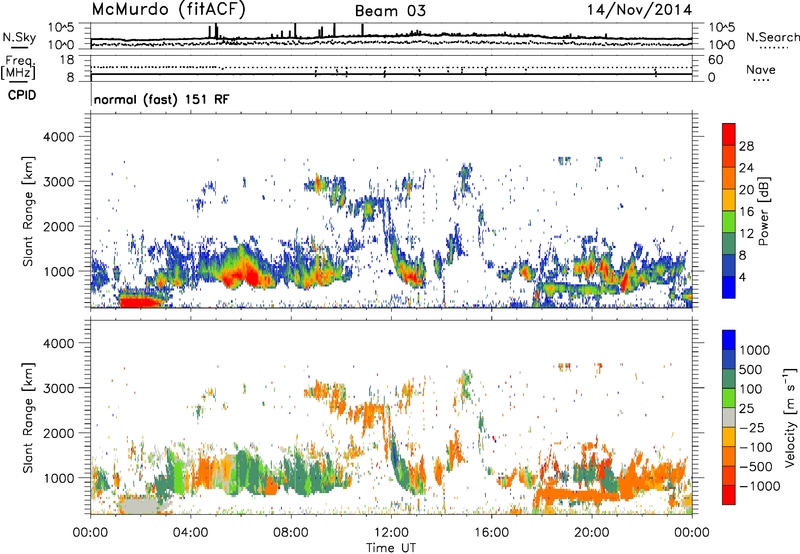This screenshot has height=554, width=800.
Task: Click the 12 label on Power colorbar
Action: pos(746,234)
